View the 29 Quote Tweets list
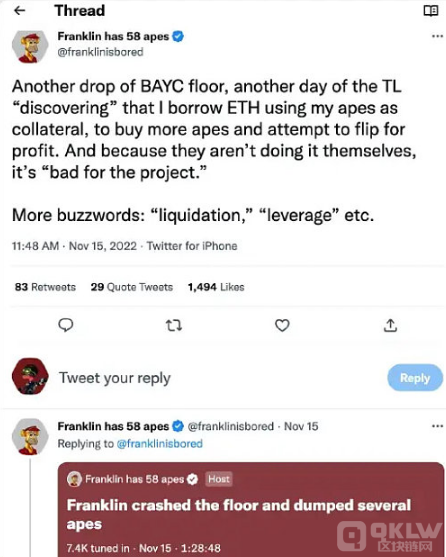 tap(132, 287)
